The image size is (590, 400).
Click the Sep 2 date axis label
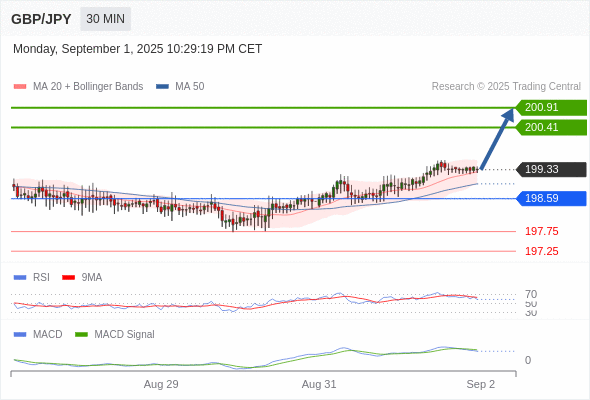pyautogui.click(x=481, y=385)
